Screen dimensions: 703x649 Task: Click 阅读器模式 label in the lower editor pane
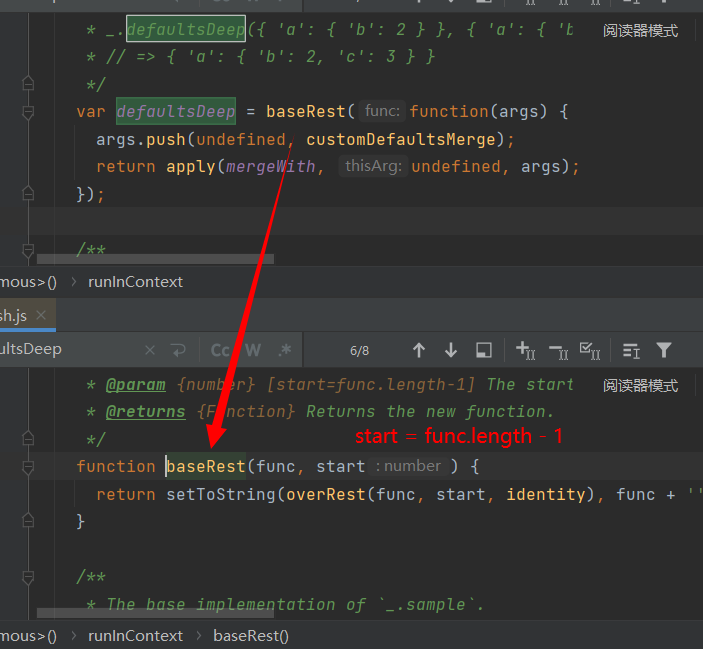[640, 386]
